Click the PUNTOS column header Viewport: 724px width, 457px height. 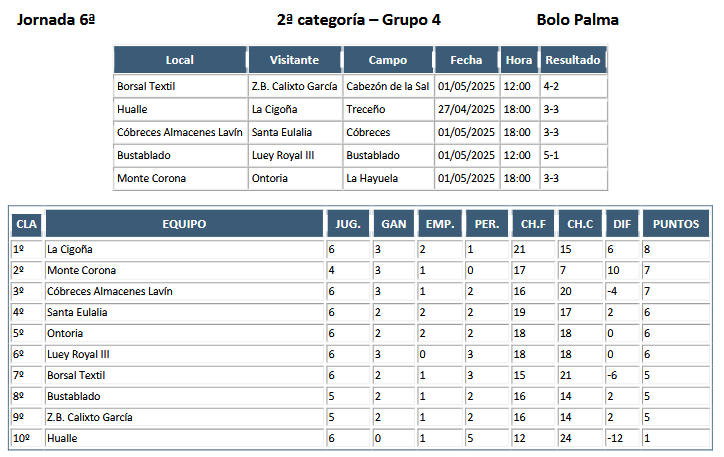coord(676,224)
